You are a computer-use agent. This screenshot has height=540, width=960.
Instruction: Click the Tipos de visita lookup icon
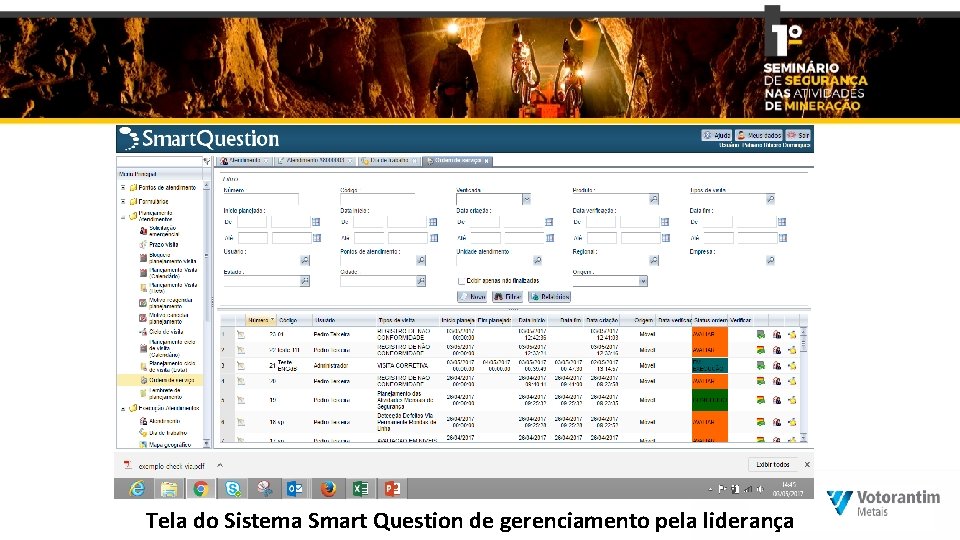point(770,199)
